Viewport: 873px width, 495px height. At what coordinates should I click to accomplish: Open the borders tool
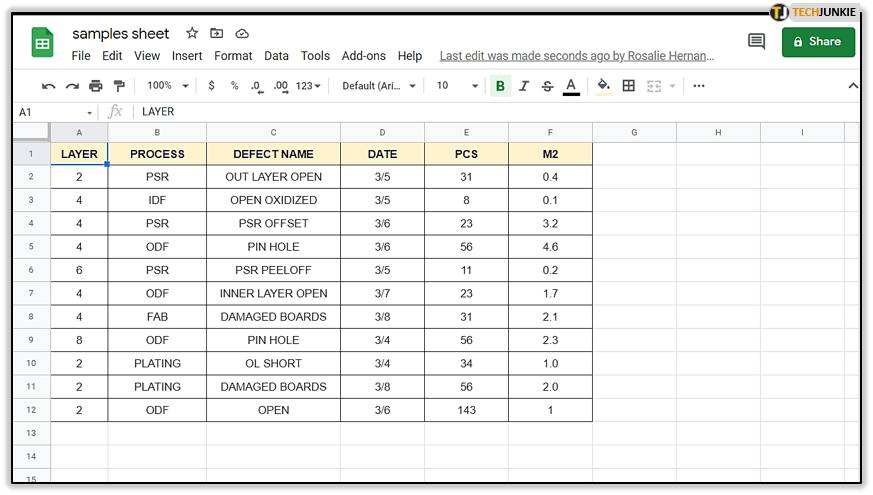629,86
